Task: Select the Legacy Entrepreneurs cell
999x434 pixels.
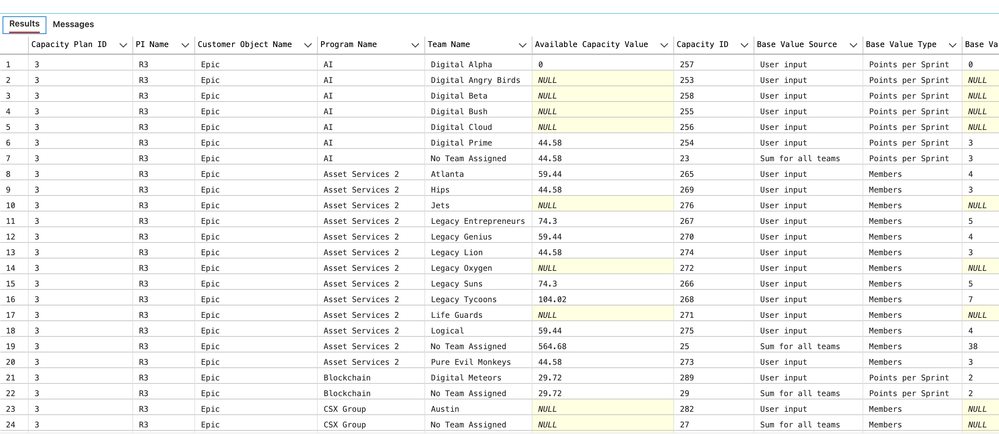Action: (x=478, y=221)
